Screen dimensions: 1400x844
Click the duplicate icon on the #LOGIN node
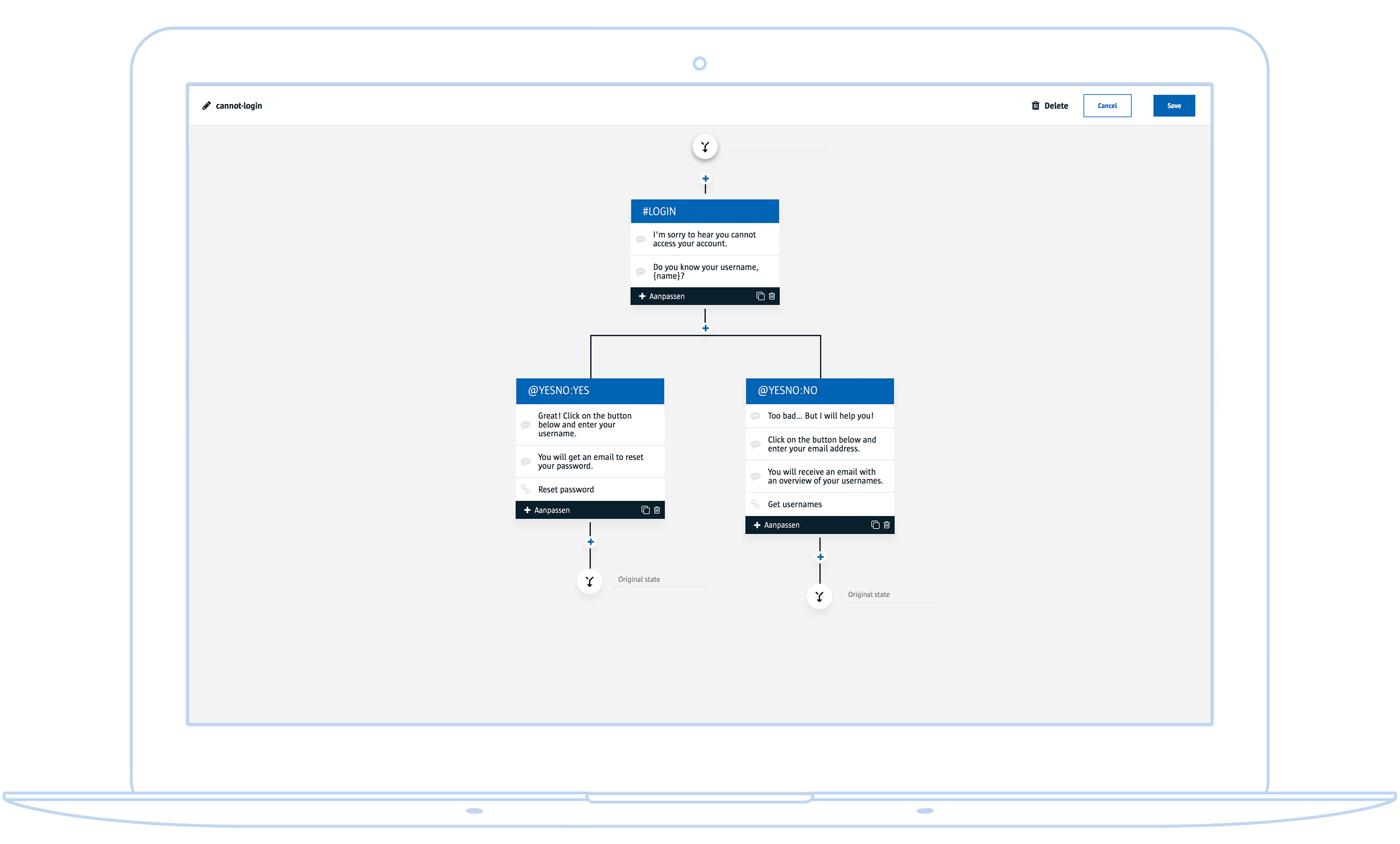tap(760, 296)
